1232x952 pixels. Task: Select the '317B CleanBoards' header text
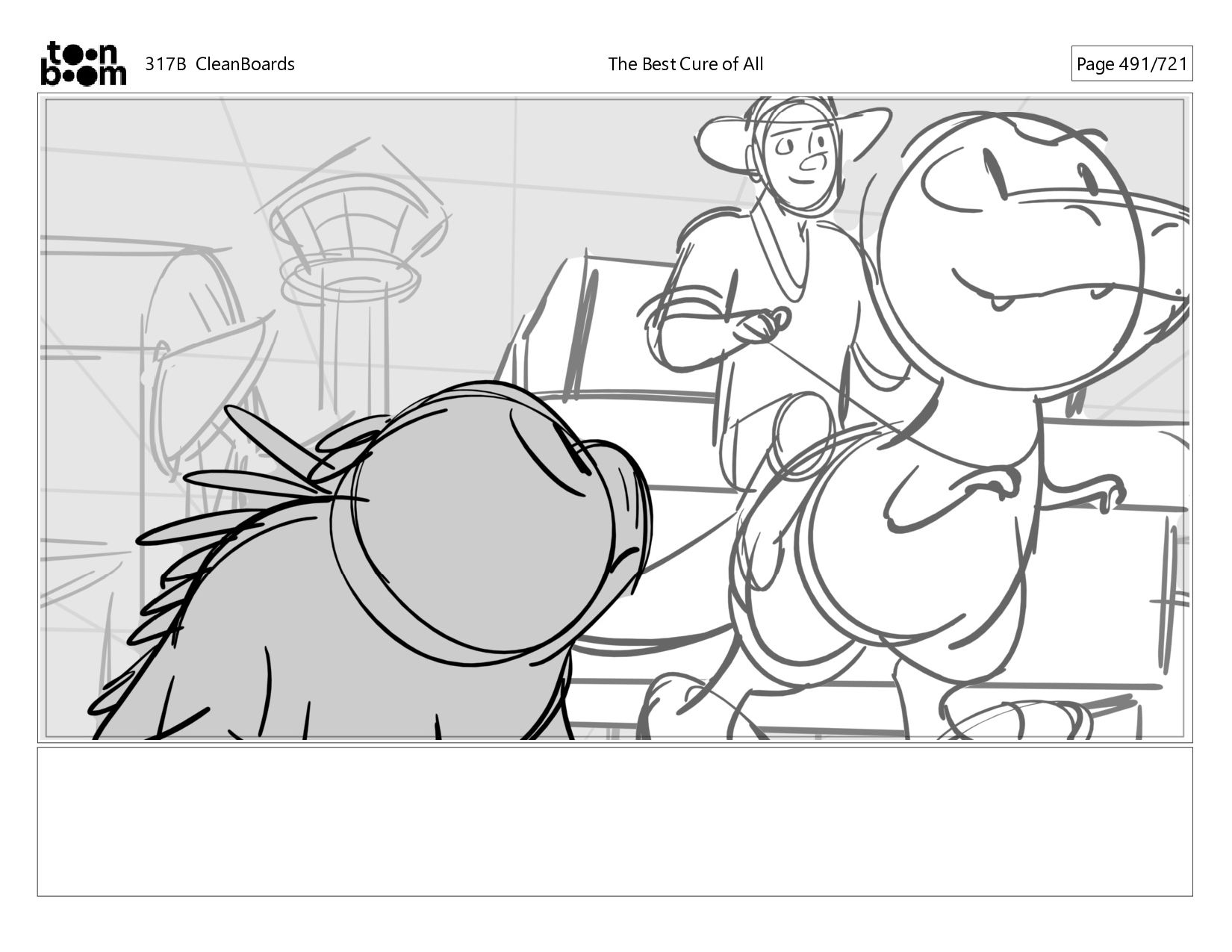tap(220, 64)
